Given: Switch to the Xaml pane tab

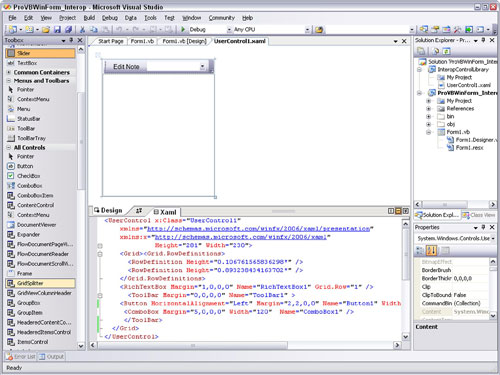Looking at the screenshot, I should pos(165,212).
